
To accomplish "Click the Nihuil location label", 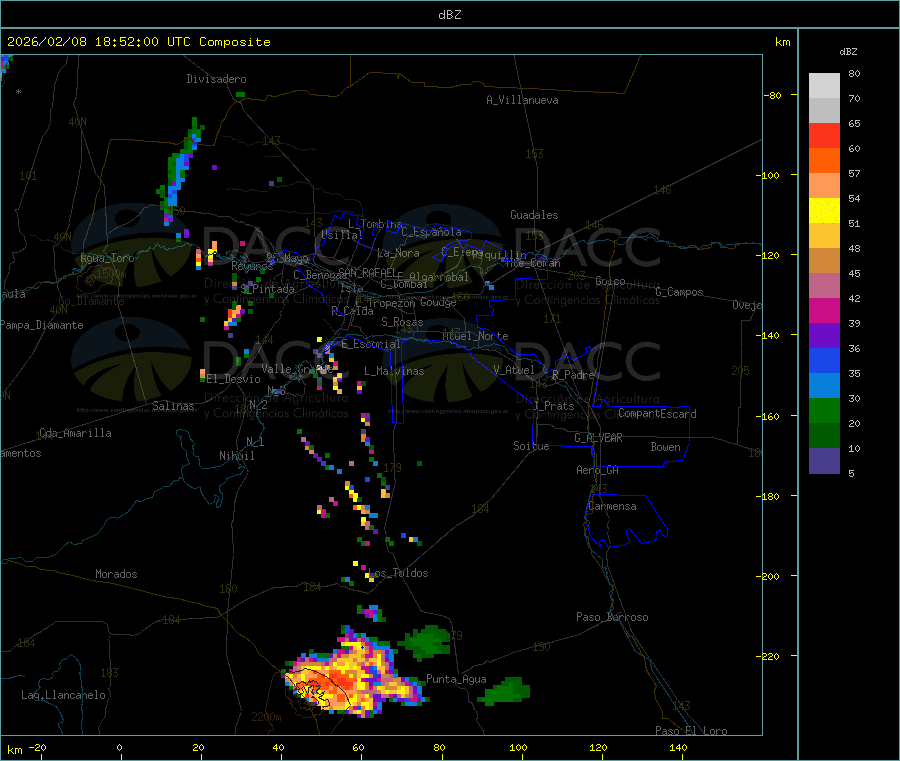I will click(236, 456).
